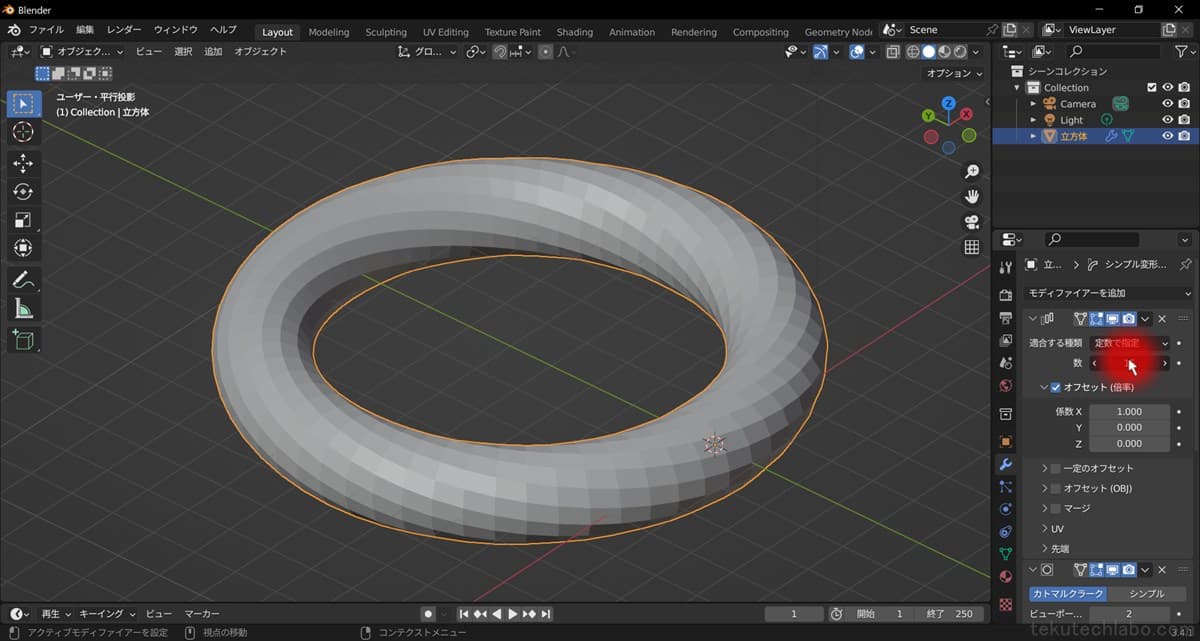Switch to wireframe viewport shading
Image resolution: width=1200 pixels, height=641 pixels.
[x=914, y=52]
